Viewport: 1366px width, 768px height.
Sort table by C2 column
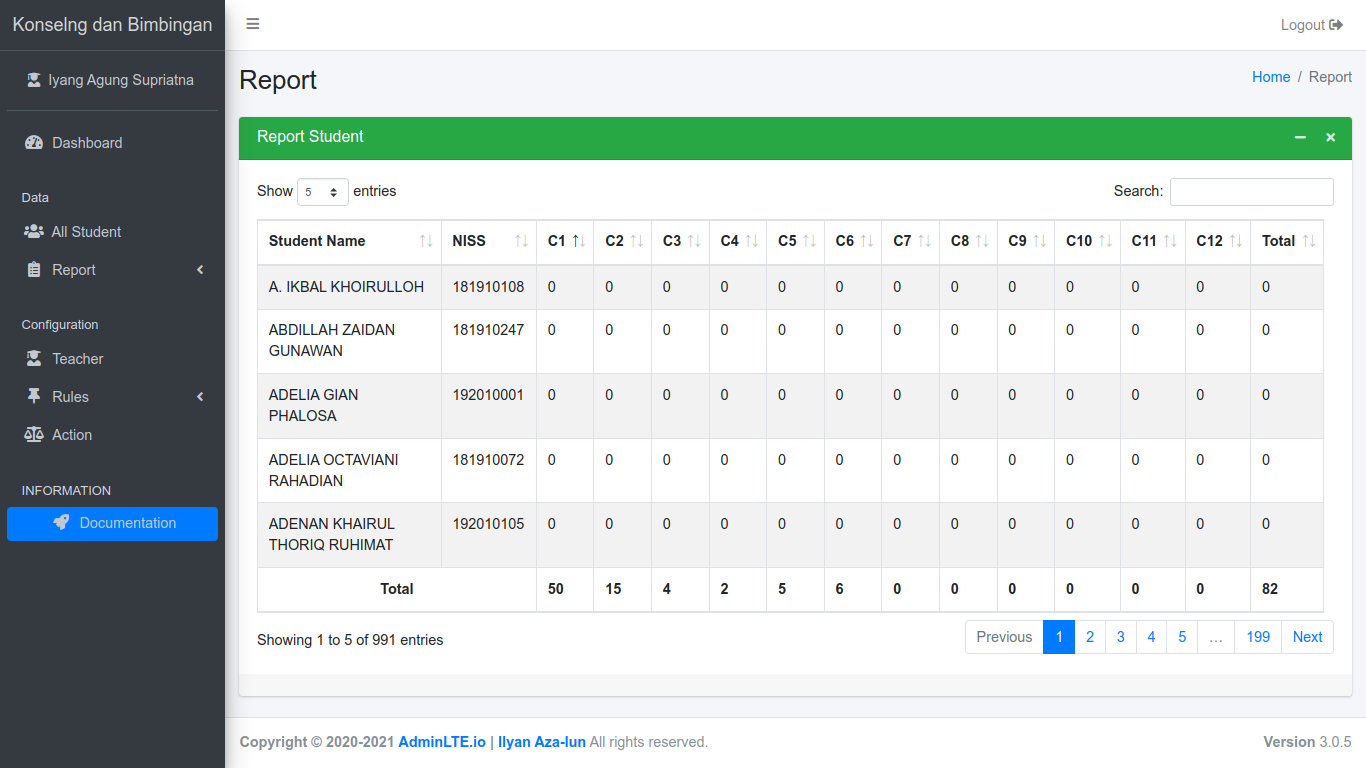pos(623,242)
